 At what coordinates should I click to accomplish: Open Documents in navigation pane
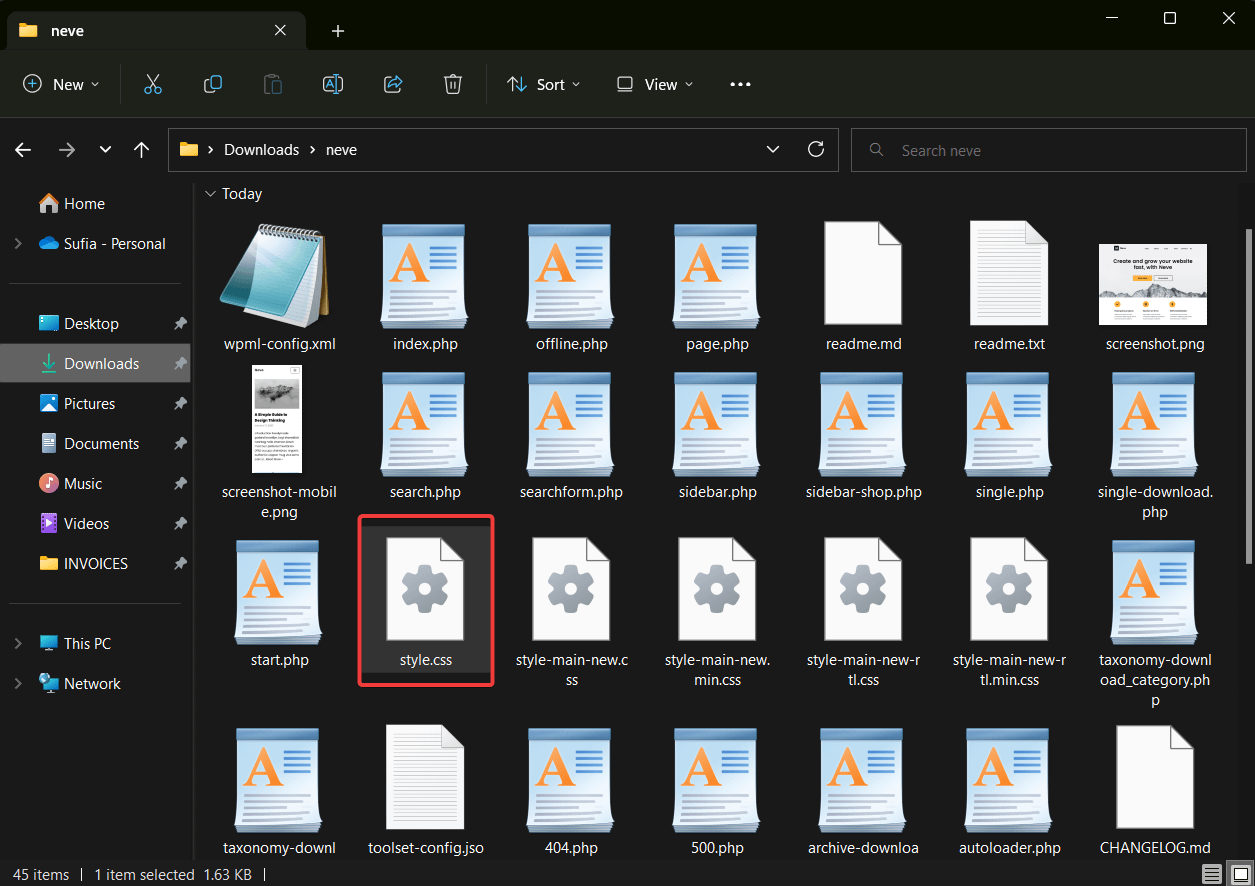click(x=100, y=444)
